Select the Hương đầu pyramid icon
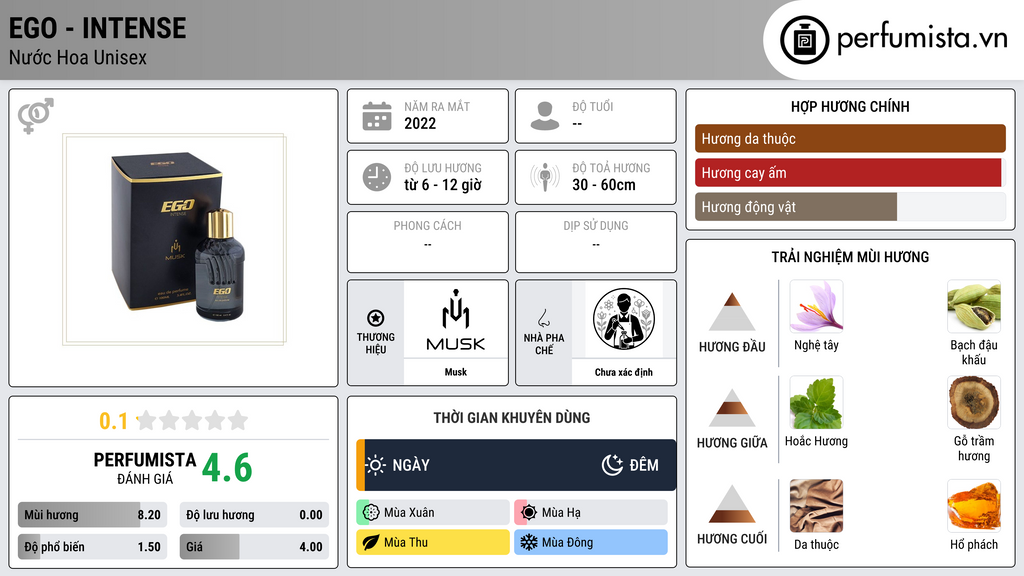The width and height of the screenshot is (1024, 576). click(x=732, y=312)
